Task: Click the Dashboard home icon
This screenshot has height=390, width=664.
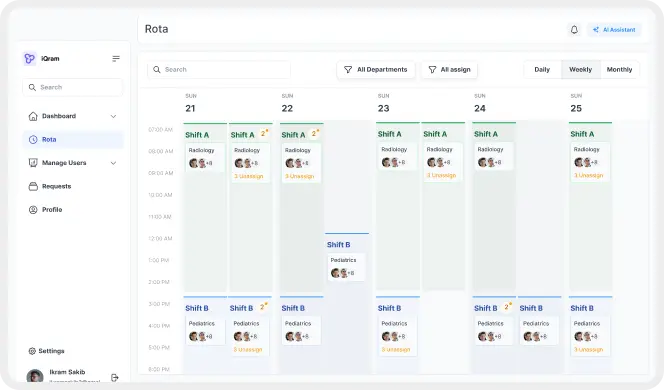Action: (33, 116)
